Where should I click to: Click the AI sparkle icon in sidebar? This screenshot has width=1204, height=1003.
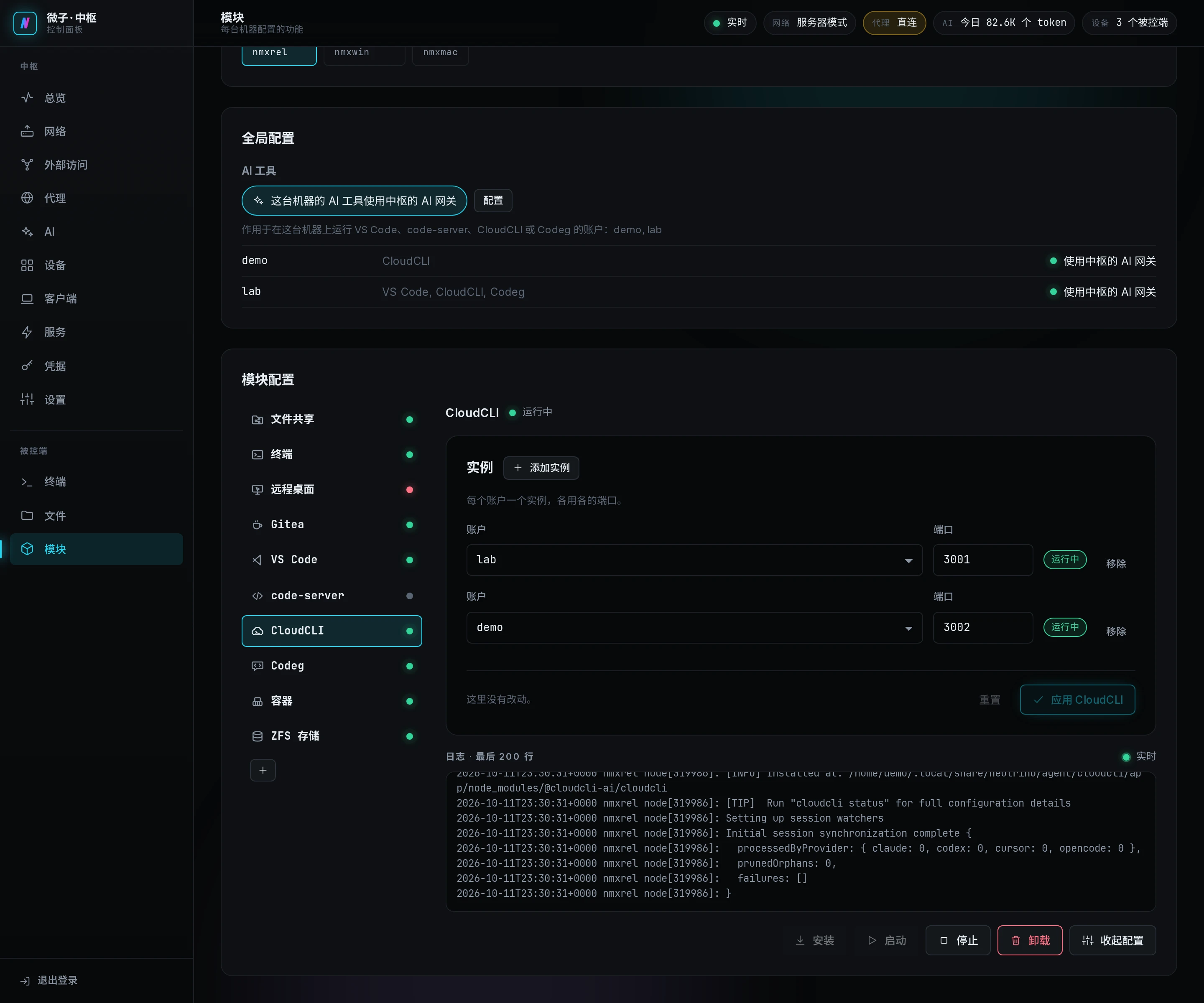coord(27,232)
